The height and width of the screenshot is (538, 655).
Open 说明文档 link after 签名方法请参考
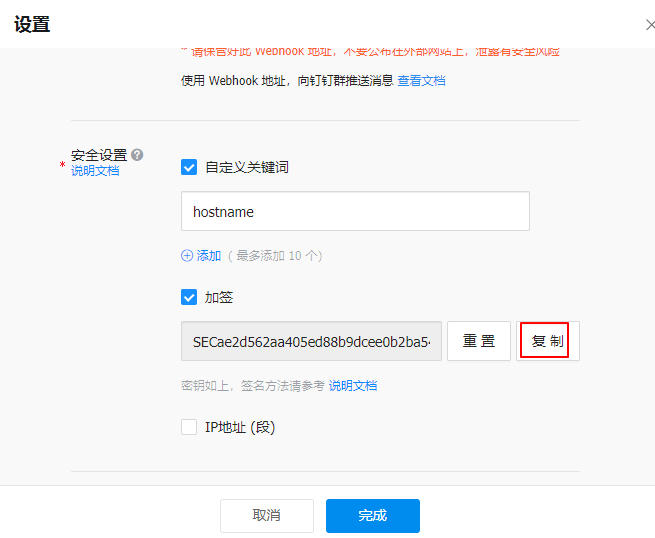pos(353,385)
